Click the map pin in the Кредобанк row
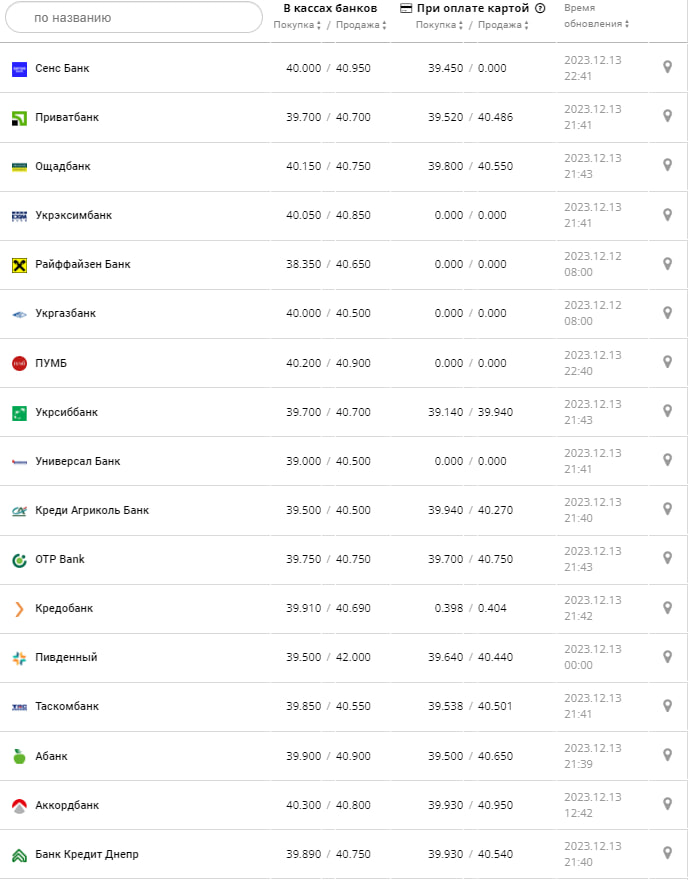 click(667, 607)
